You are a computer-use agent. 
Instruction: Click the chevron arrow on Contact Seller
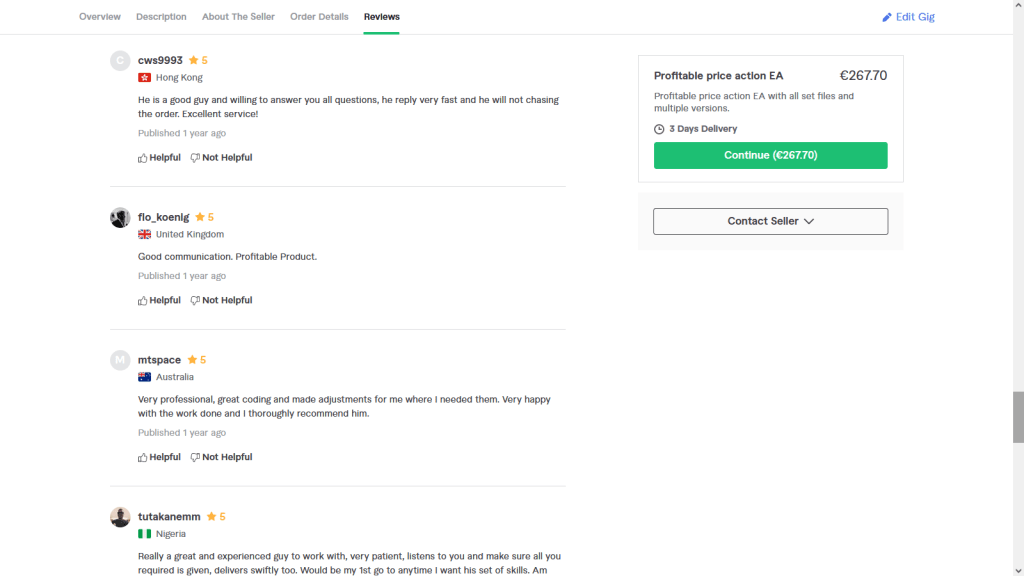click(809, 221)
